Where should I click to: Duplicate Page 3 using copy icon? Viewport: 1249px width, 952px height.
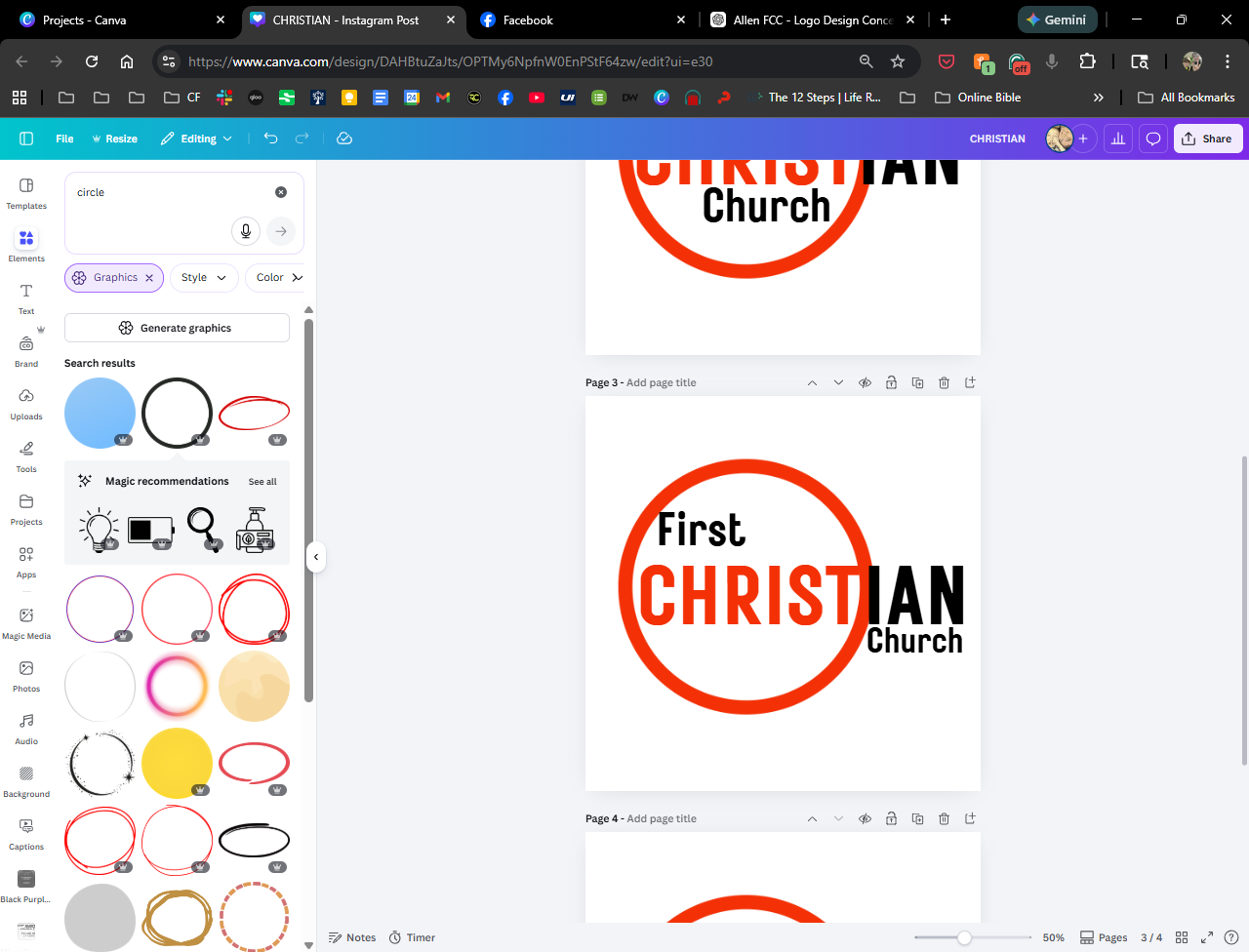click(x=917, y=382)
